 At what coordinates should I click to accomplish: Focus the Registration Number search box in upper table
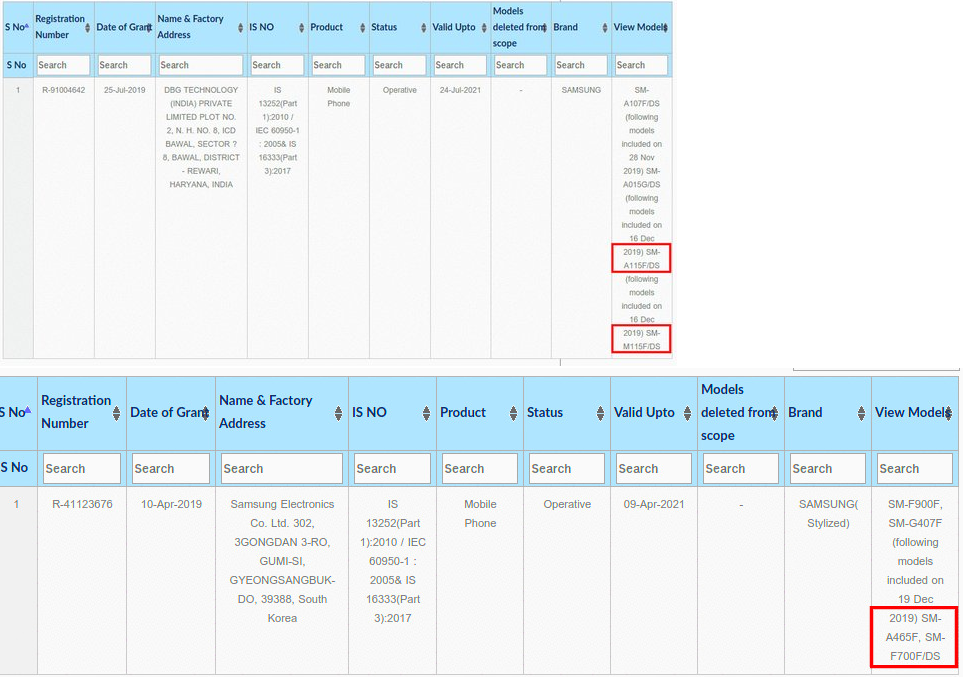pyautogui.click(x=63, y=65)
